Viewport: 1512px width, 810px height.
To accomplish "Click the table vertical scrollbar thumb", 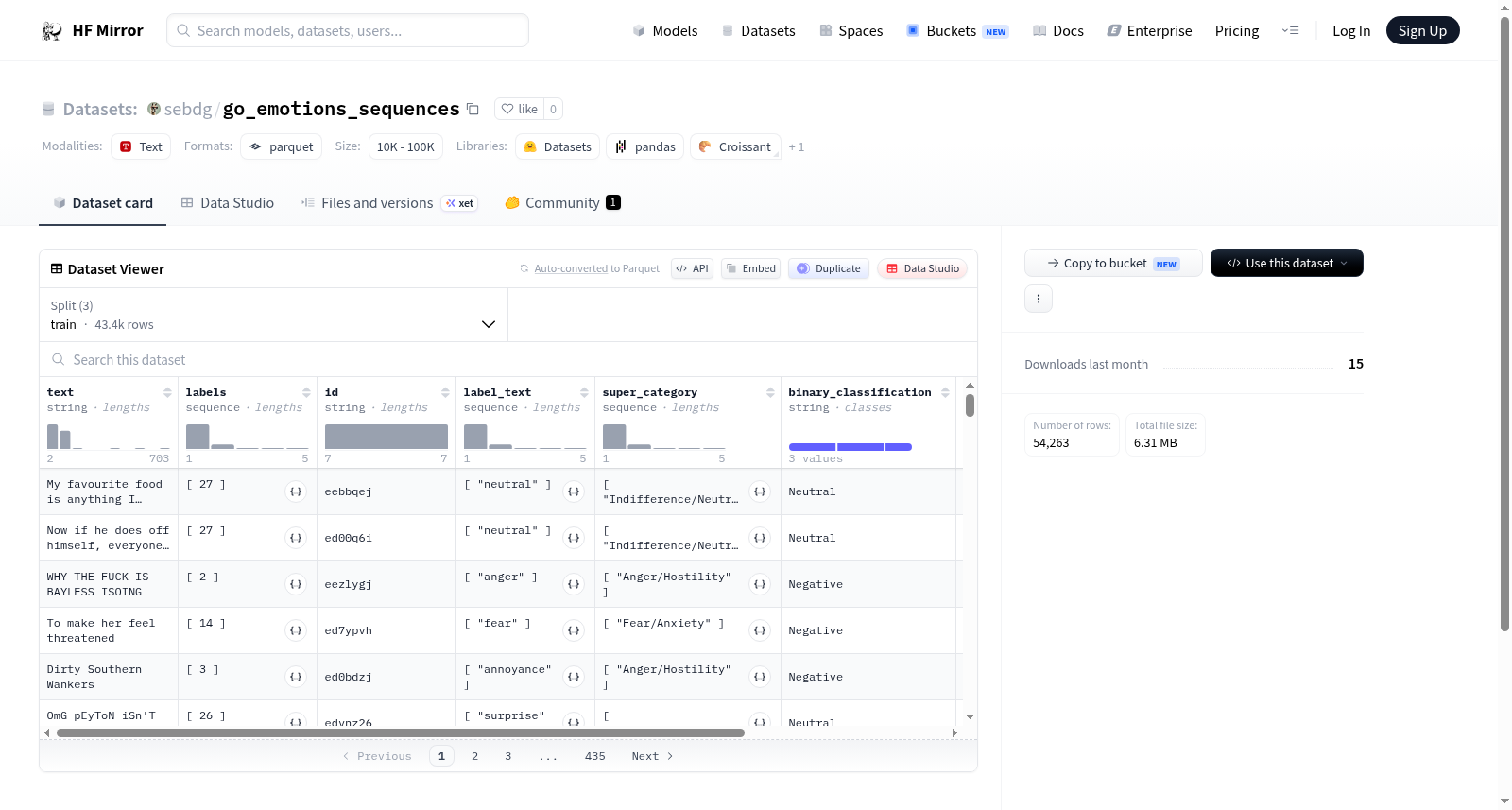I will pyautogui.click(x=970, y=405).
